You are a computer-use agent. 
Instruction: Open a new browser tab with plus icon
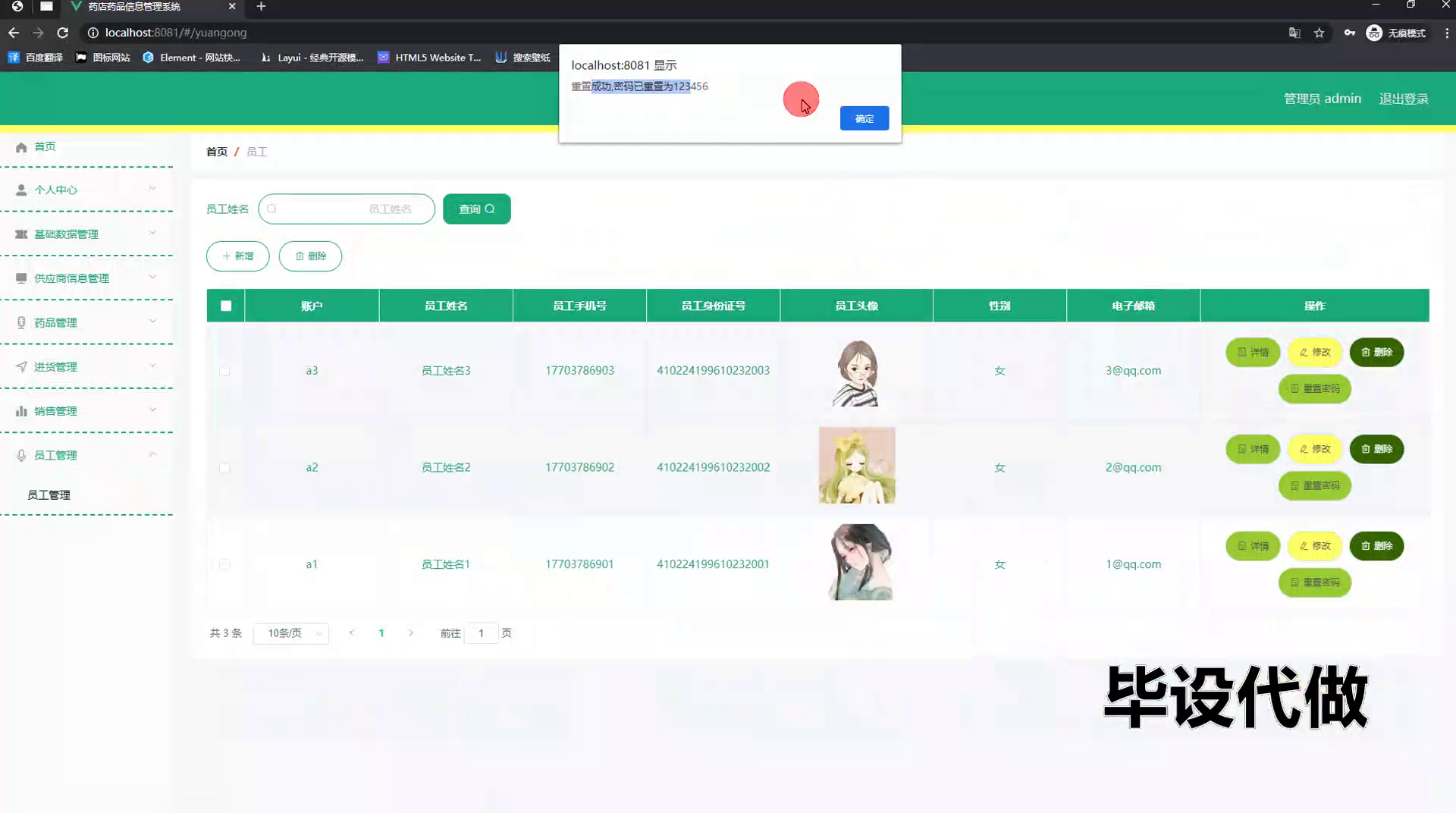click(261, 7)
